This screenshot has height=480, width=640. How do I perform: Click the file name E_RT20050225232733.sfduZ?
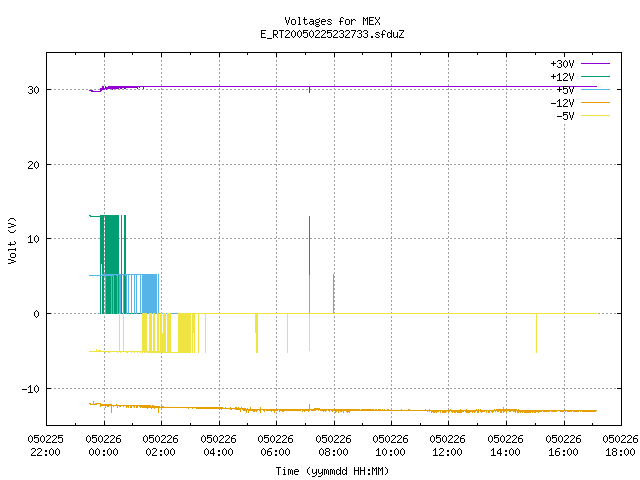(332, 34)
